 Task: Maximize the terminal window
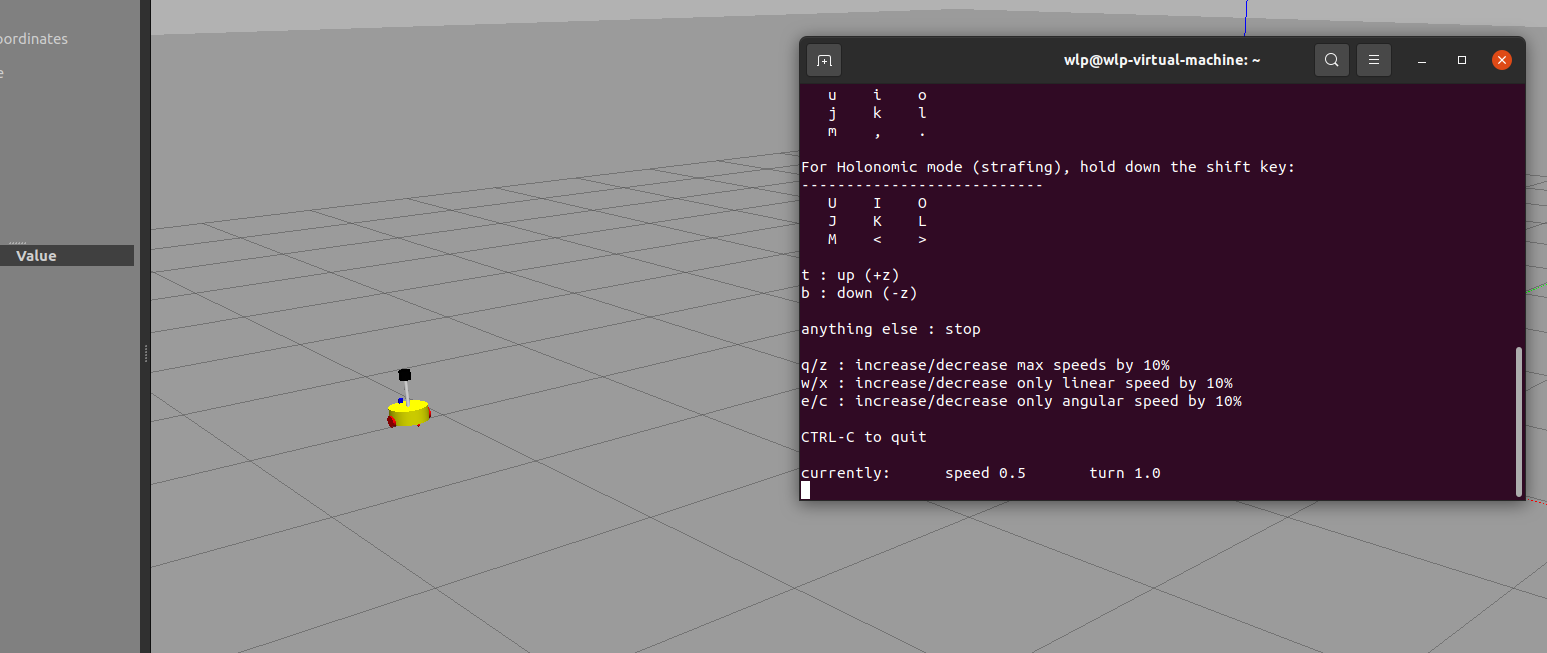click(1462, 60)
